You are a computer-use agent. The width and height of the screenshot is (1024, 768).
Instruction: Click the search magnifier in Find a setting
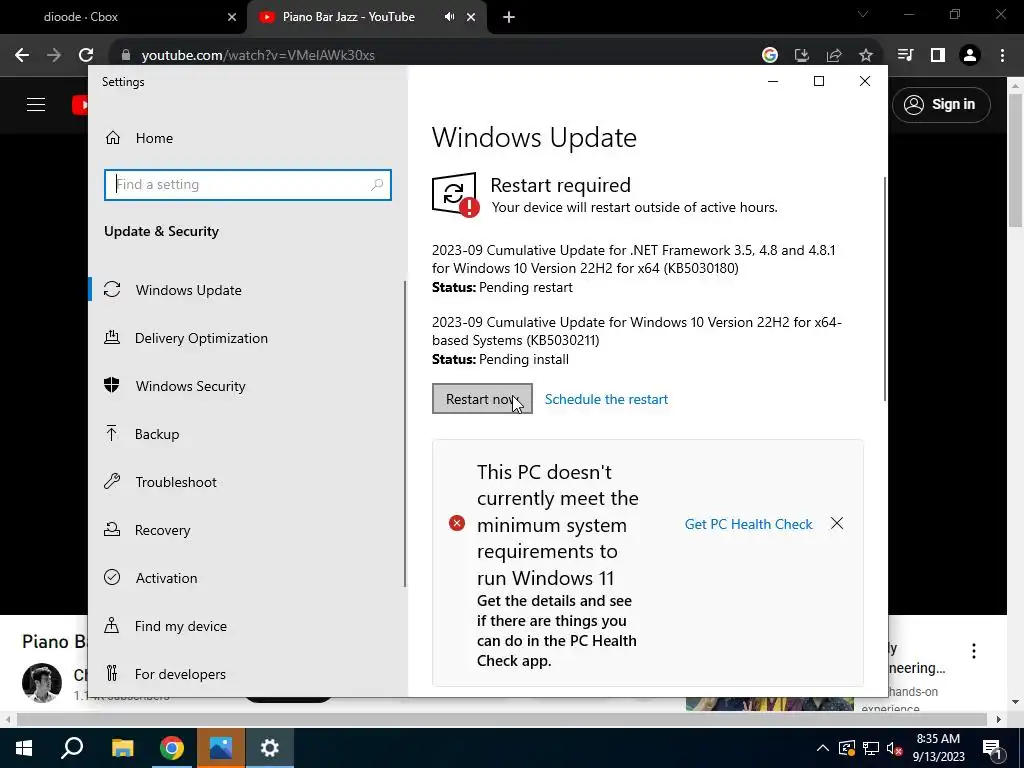click(x=377, y=185)
